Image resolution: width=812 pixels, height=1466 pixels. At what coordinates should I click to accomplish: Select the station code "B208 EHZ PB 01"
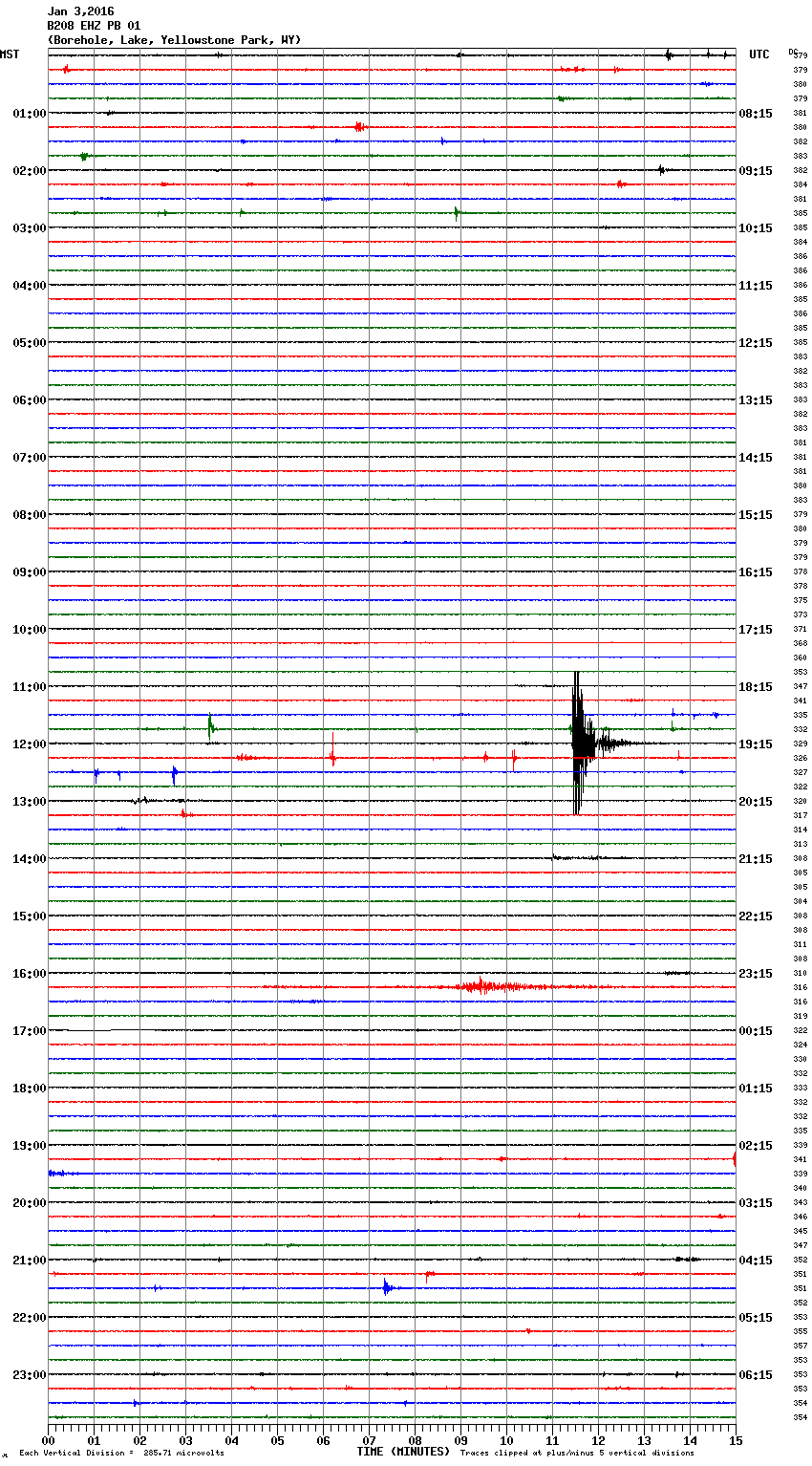tap(94, 26)
